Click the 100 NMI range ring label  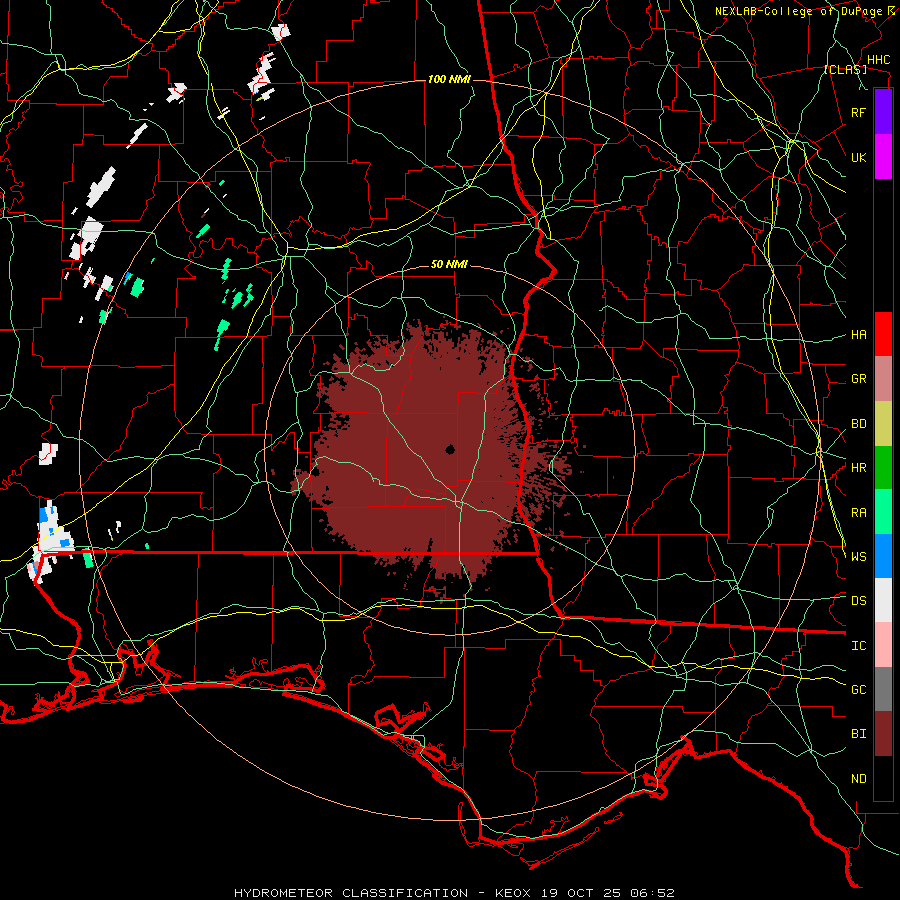coord(449,79)
